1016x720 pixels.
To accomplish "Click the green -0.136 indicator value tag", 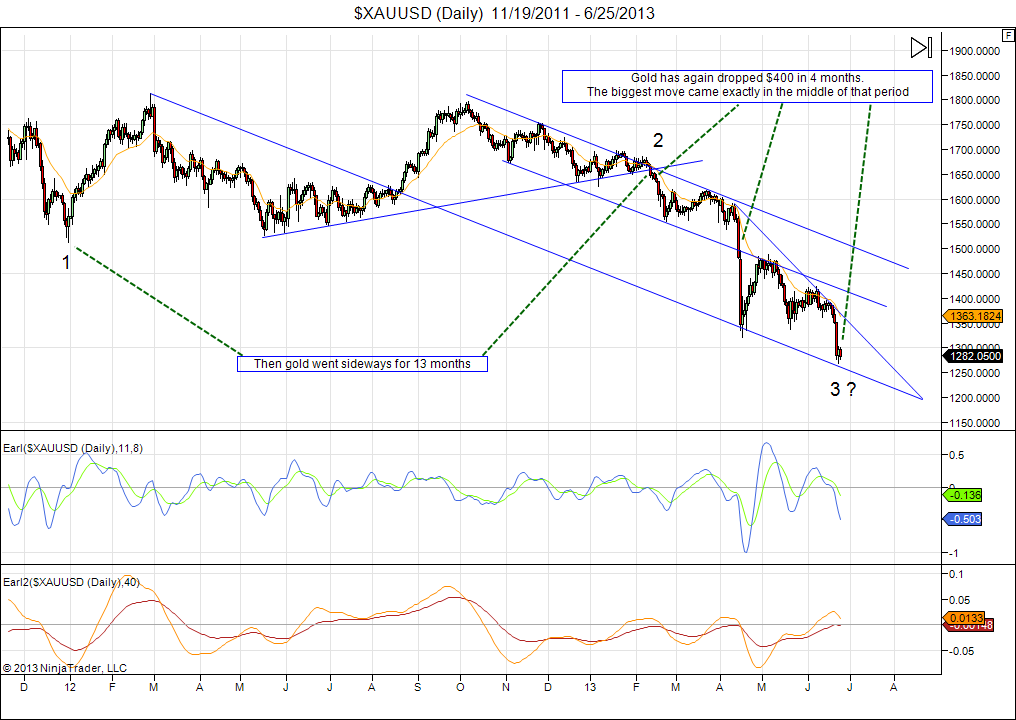I will [x=966, y=494].
